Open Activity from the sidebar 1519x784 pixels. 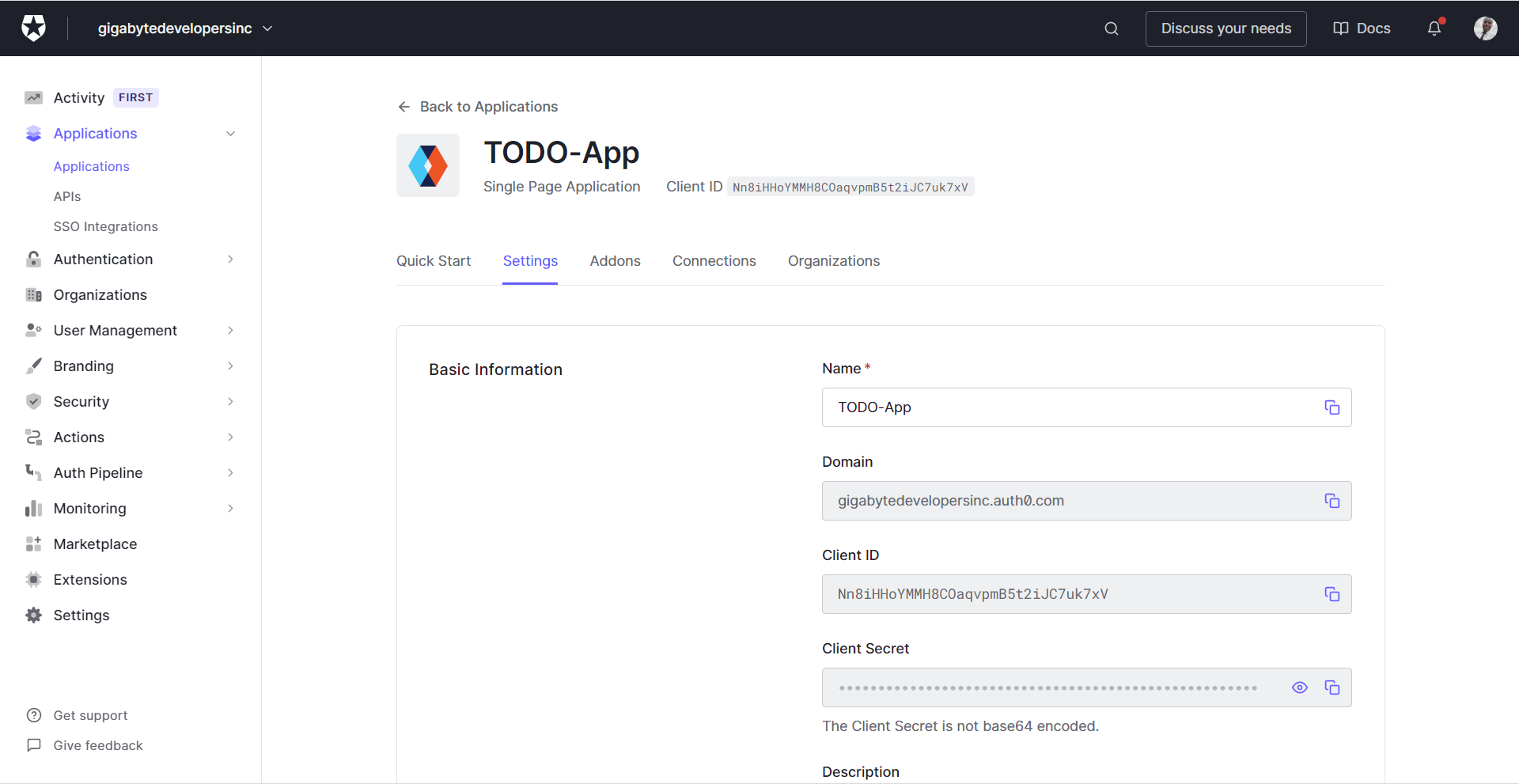(79, 98)
